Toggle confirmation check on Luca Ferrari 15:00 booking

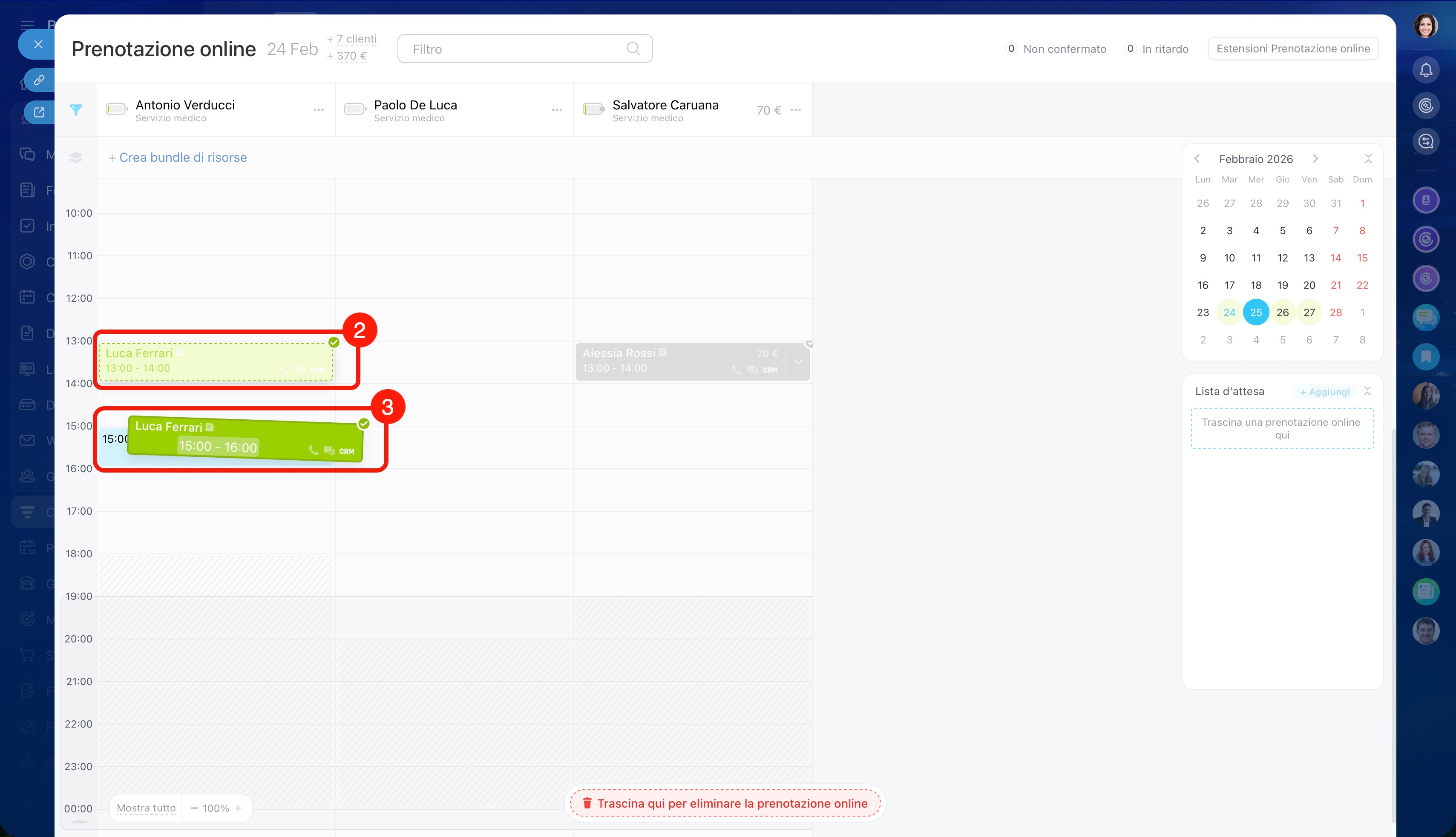(x=363, y=424)
